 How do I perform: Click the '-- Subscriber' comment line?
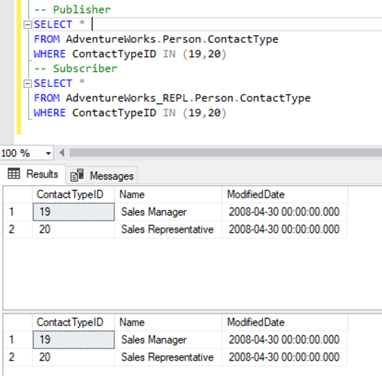(76, 69)
